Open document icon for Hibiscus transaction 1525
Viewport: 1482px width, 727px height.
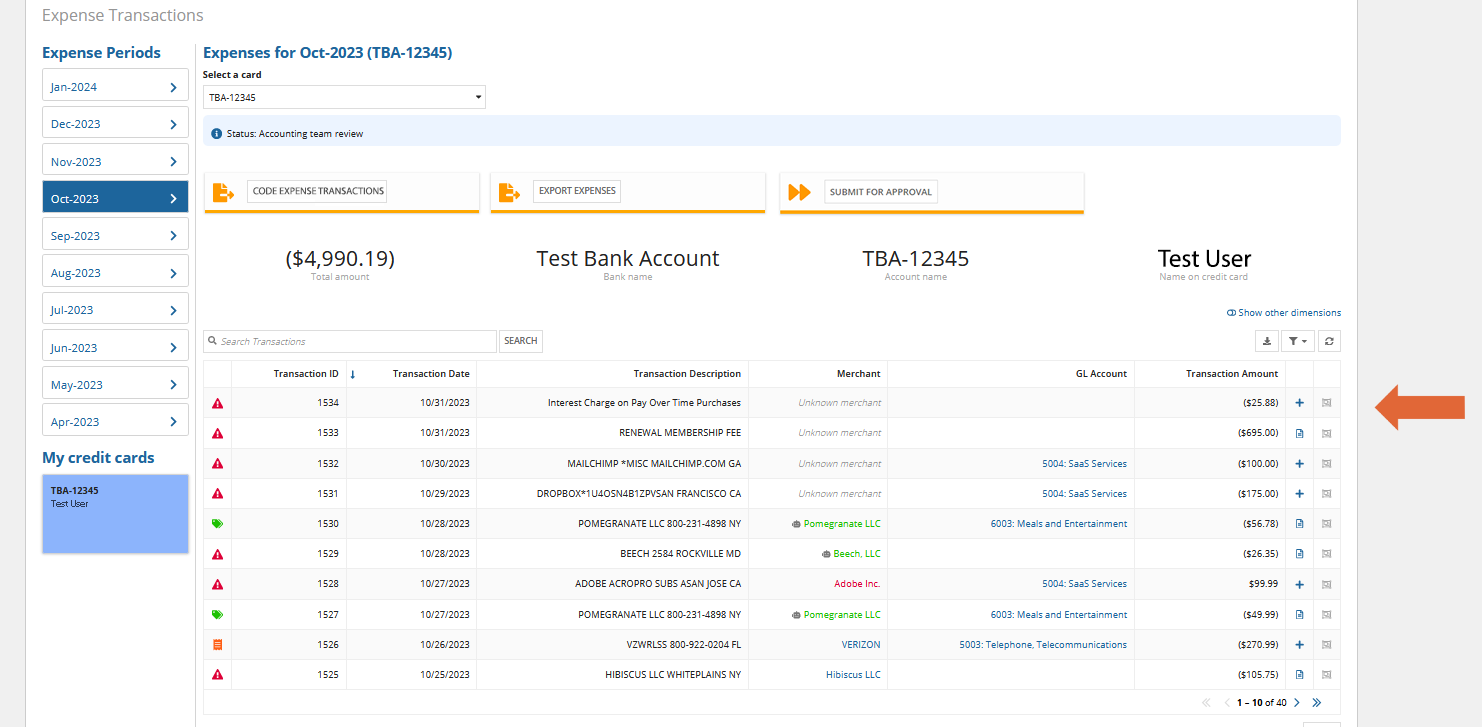point(1300,675)
